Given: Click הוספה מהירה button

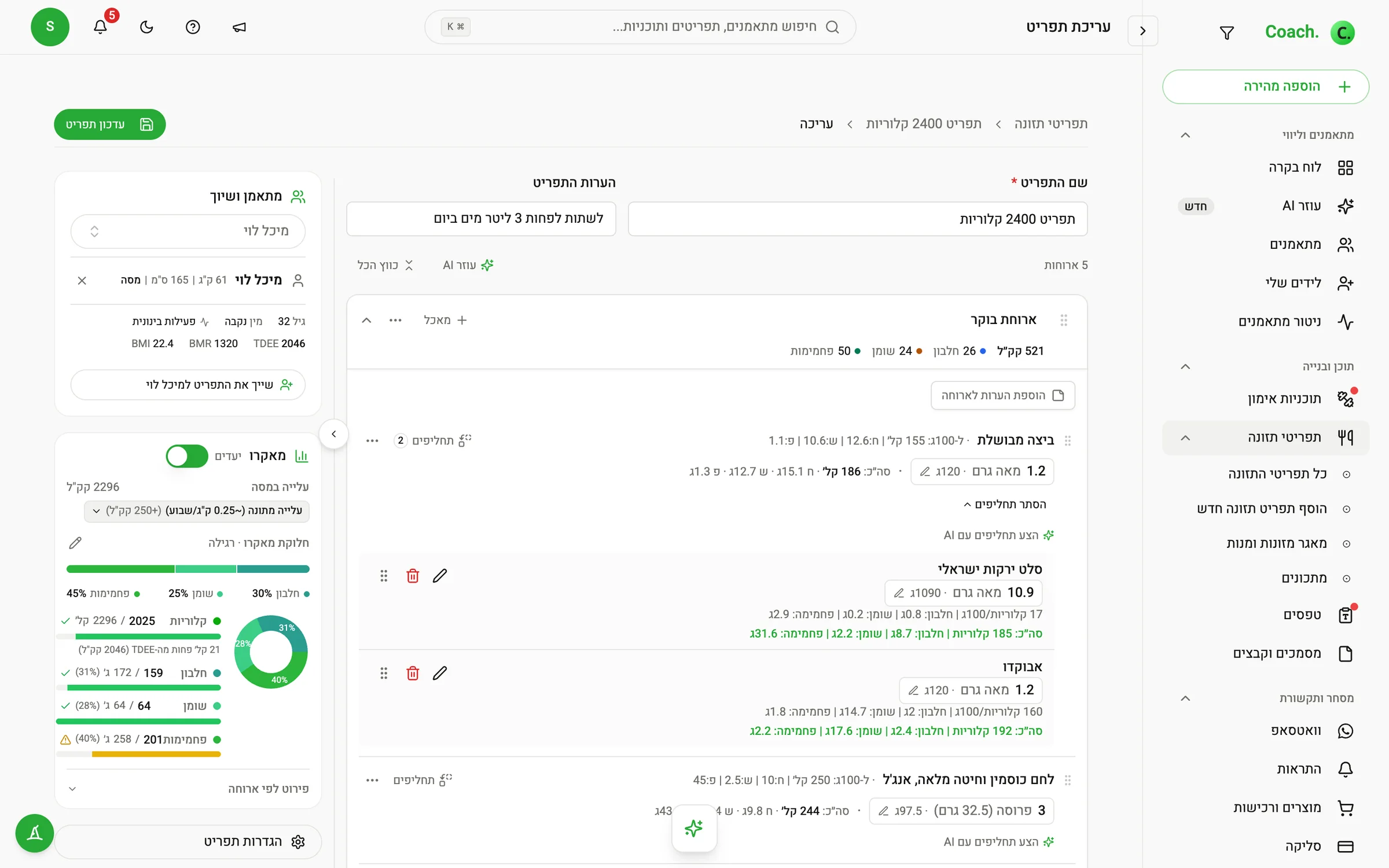Looking at the screenshot, I should [1266, 87].
